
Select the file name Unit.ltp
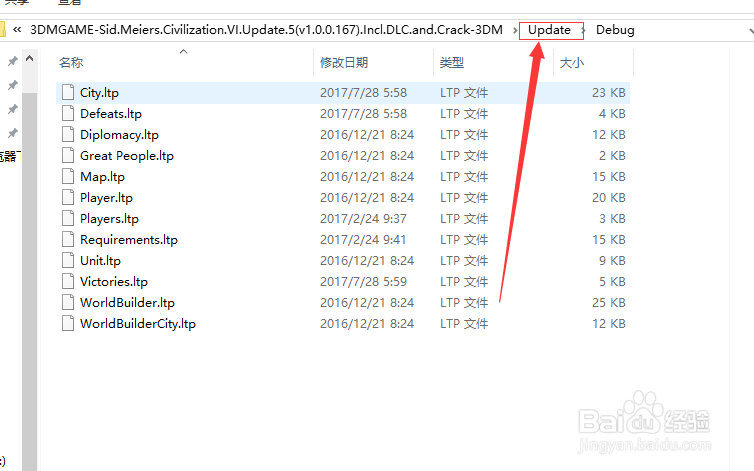(100, 260)
